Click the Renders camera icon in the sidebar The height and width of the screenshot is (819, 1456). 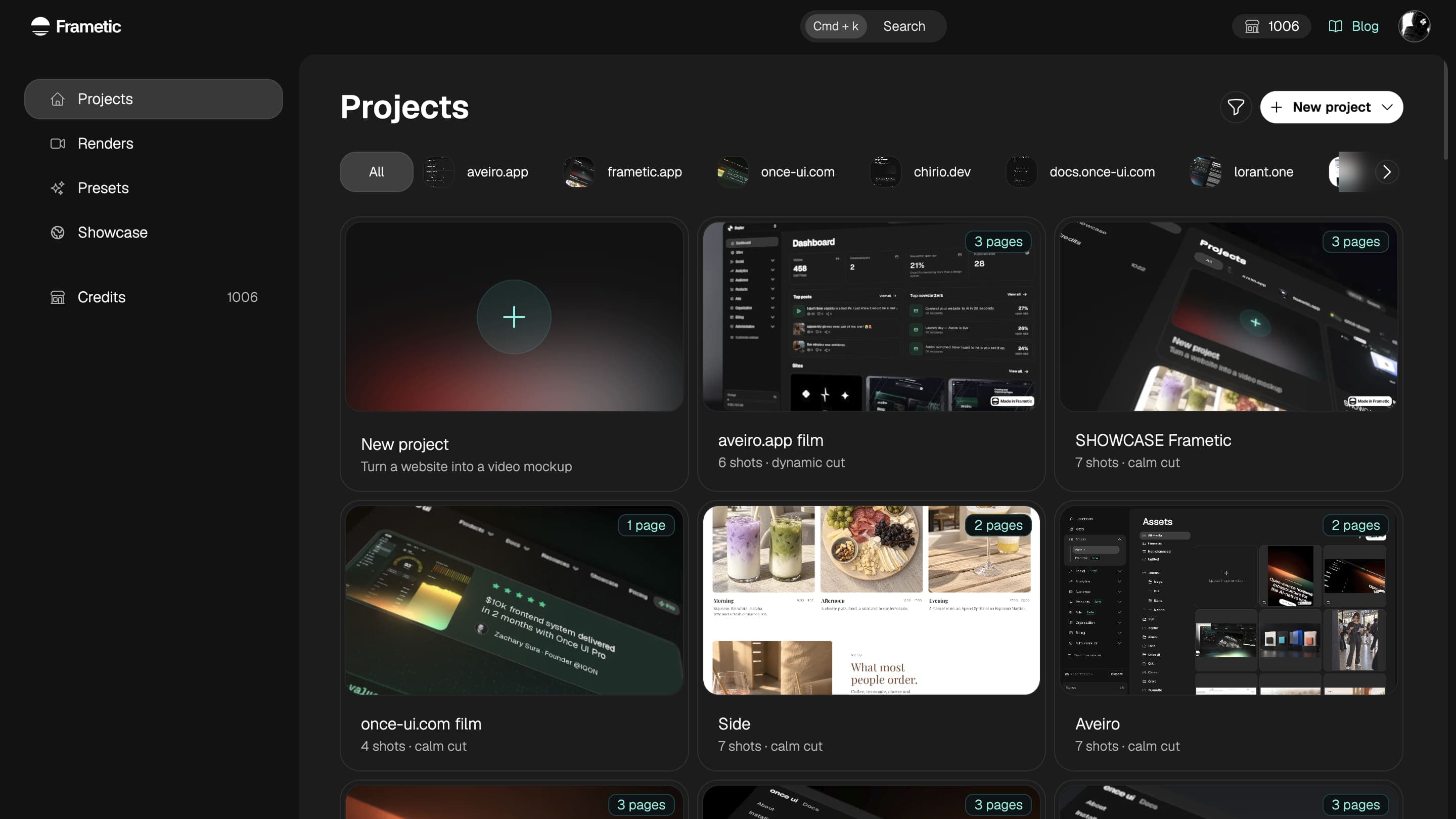(x=58, y=144)
